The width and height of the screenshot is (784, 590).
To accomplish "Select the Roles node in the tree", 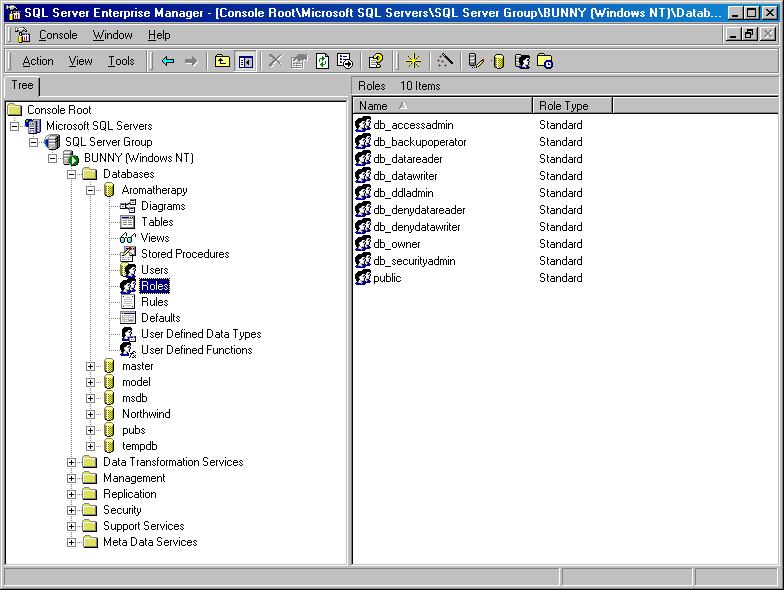I will [x=154, y=286].
